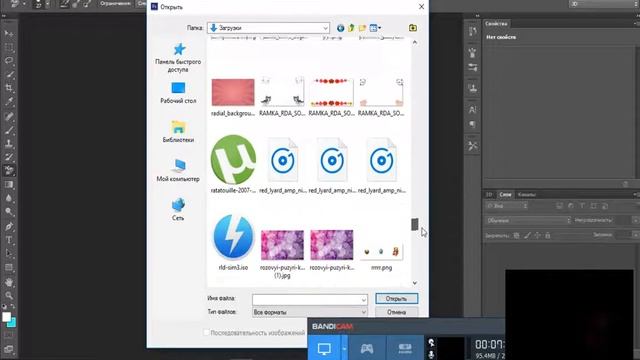The width and height of the screenshot is (640, 360).
Task: Toggle lock image pixels brush icon
Action: (x=527, y=235)
